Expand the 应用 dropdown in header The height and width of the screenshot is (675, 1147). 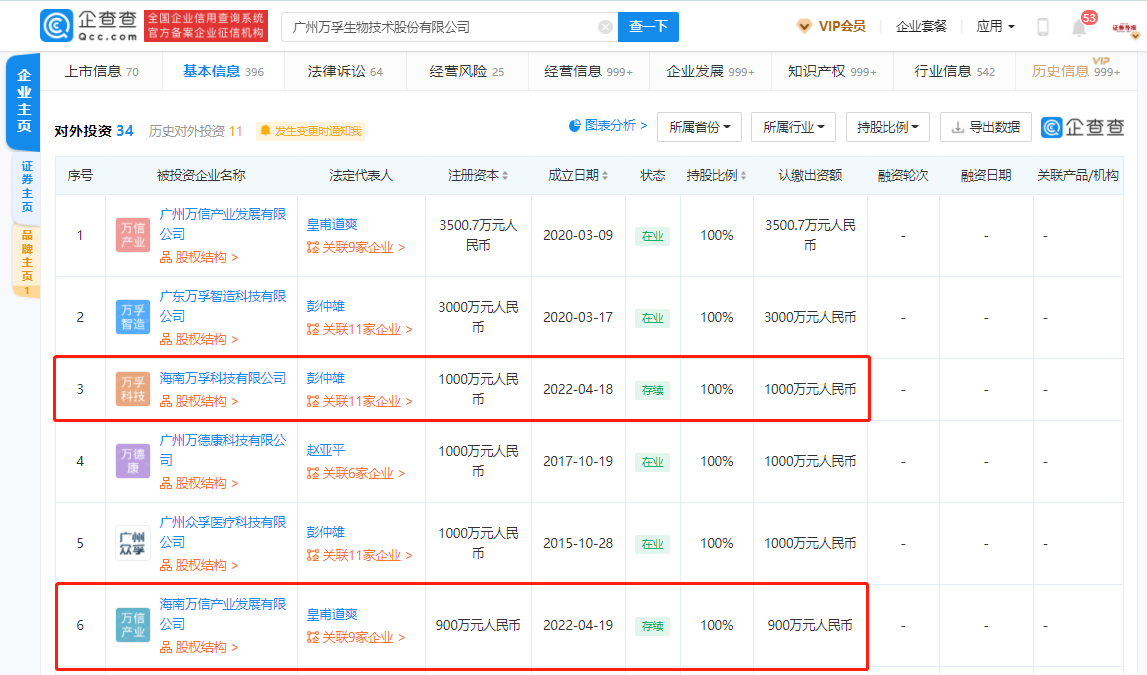pos(996,26)
